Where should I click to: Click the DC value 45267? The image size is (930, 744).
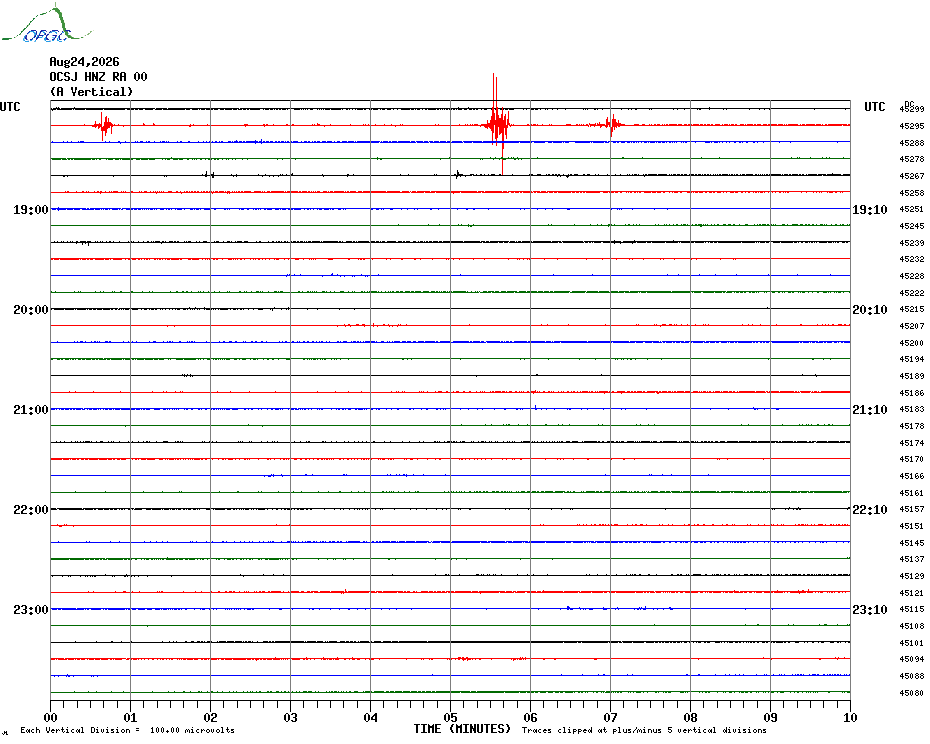(912, 176)
